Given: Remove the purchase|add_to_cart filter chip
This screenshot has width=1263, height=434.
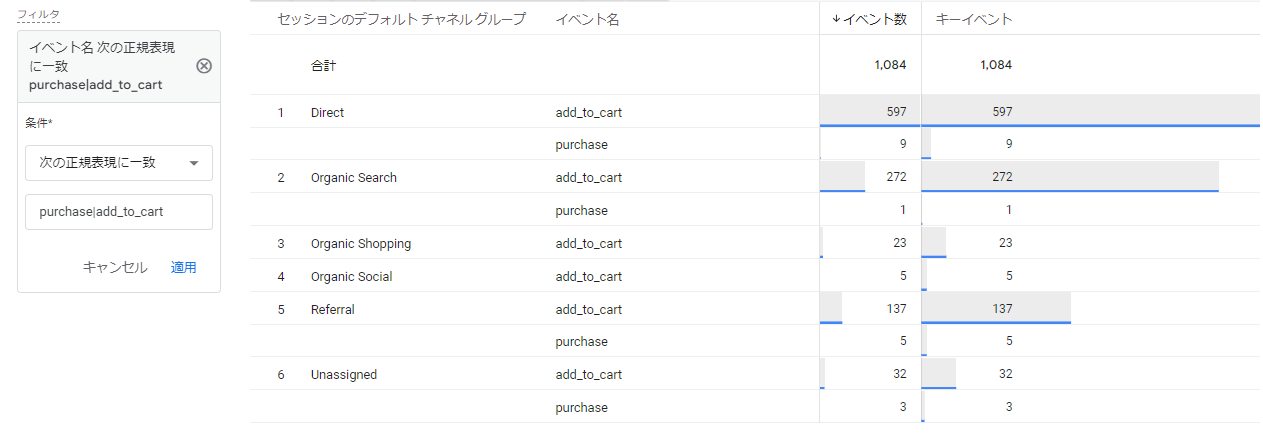Looking at the screenshot, I should [204, 66].
